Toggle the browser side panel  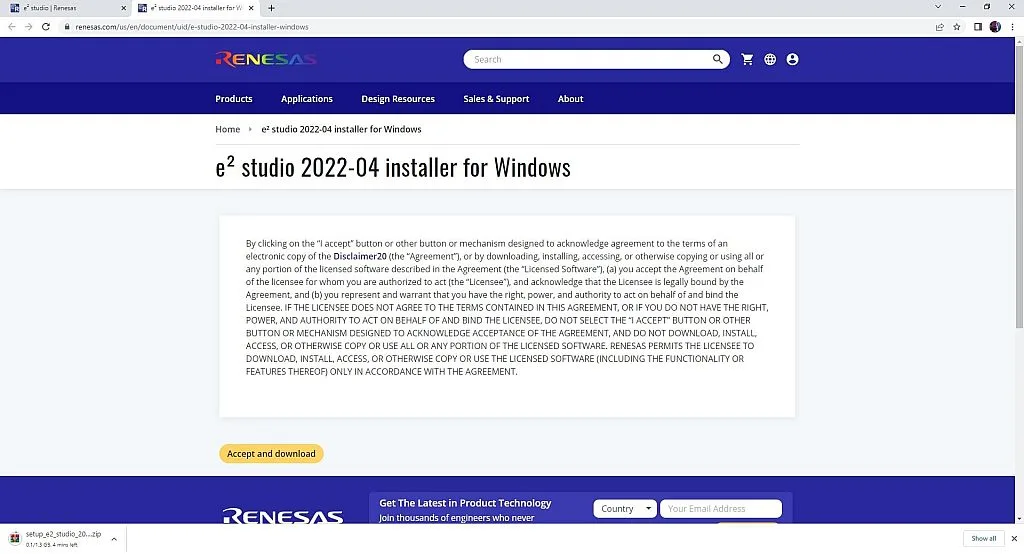coord(978,27)
